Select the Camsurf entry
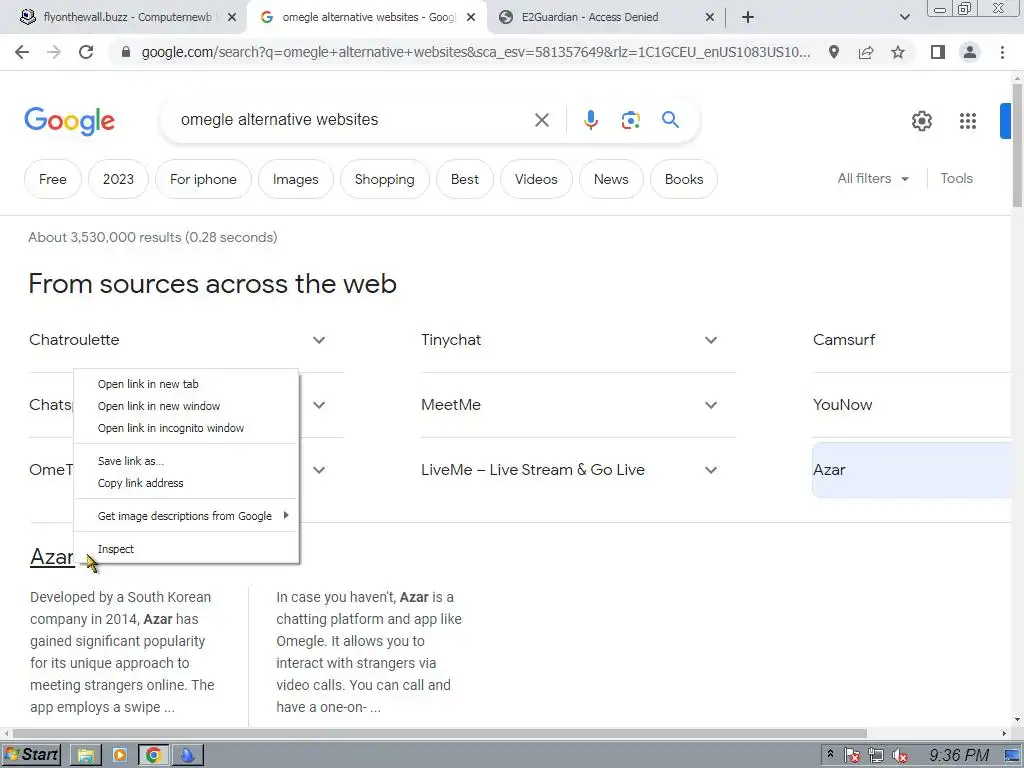This screenshot has width=1024, height=768. (912, 340)
